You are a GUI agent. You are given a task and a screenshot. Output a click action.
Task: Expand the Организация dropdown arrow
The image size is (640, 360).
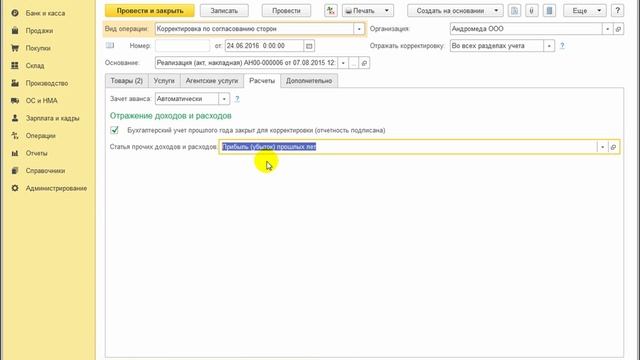[607, 29]
